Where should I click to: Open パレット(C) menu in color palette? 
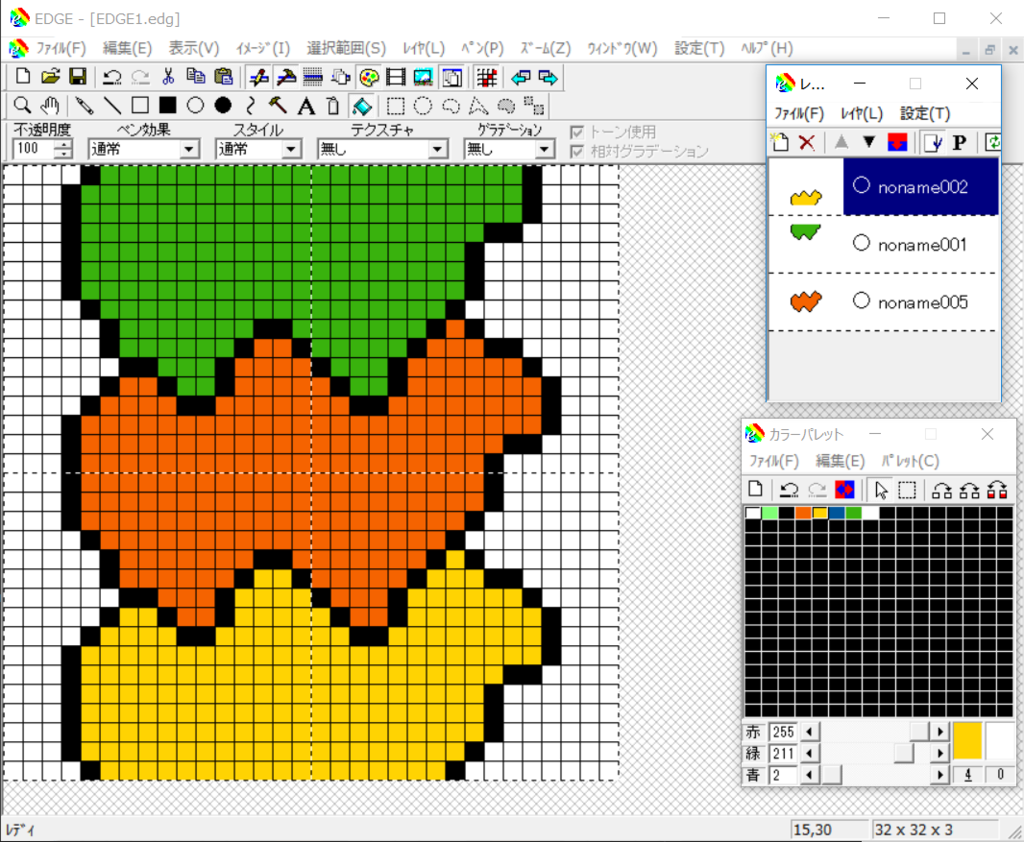pyautogui.click(x=910, y=461)
